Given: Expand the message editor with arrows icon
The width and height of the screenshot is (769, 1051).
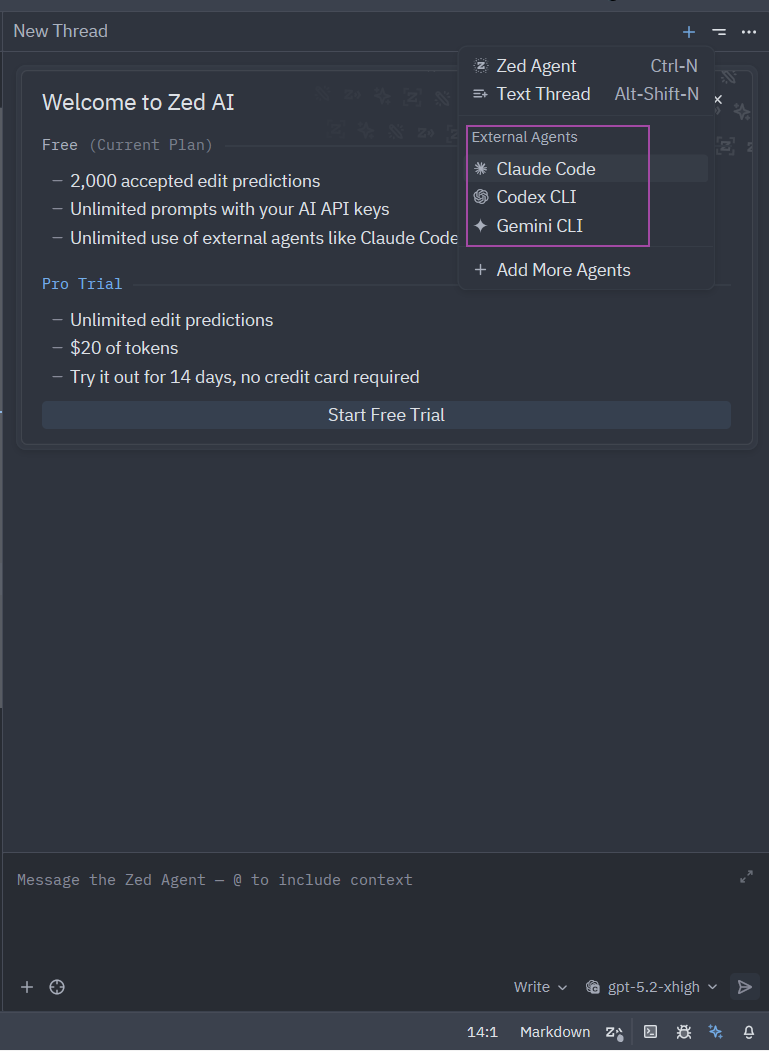Looking at the screenshot, I should point(746,876).
